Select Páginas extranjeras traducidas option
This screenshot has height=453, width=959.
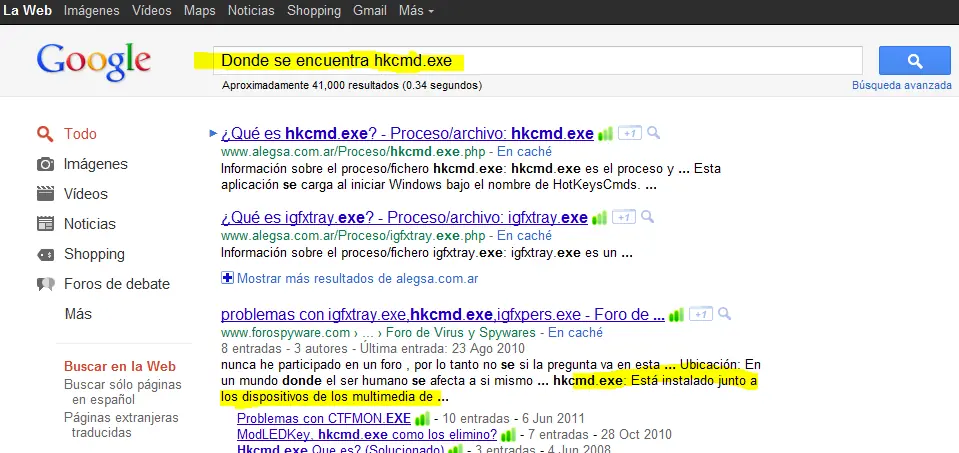click(121, 425)
